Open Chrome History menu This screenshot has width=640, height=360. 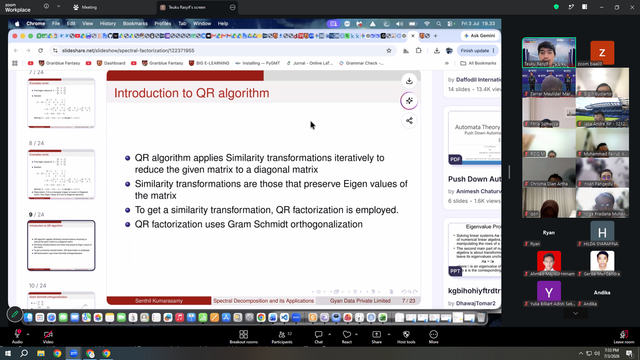(x=108, y=24)
